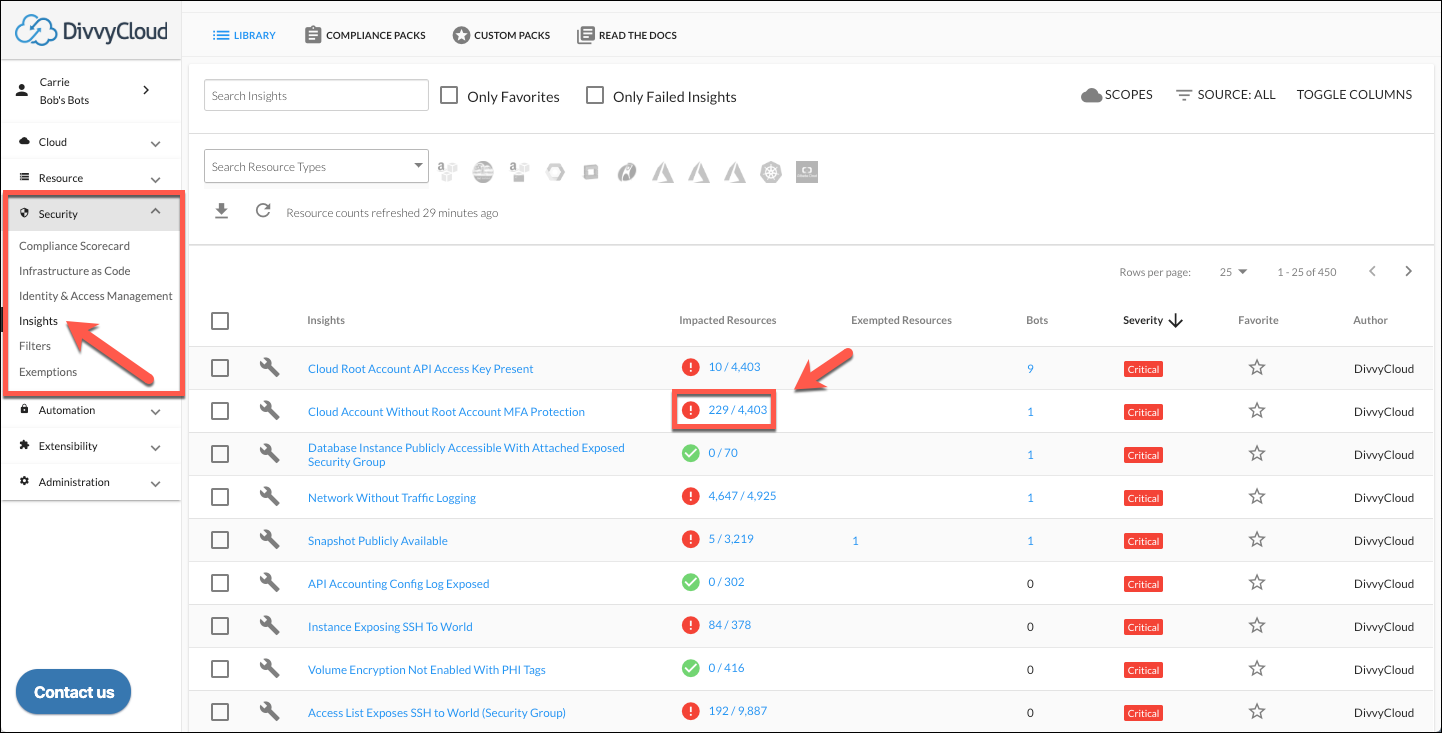1442x733 pixels.
Task: Open the Snapshot Publicly Available insight link
Action: (378, 541)
